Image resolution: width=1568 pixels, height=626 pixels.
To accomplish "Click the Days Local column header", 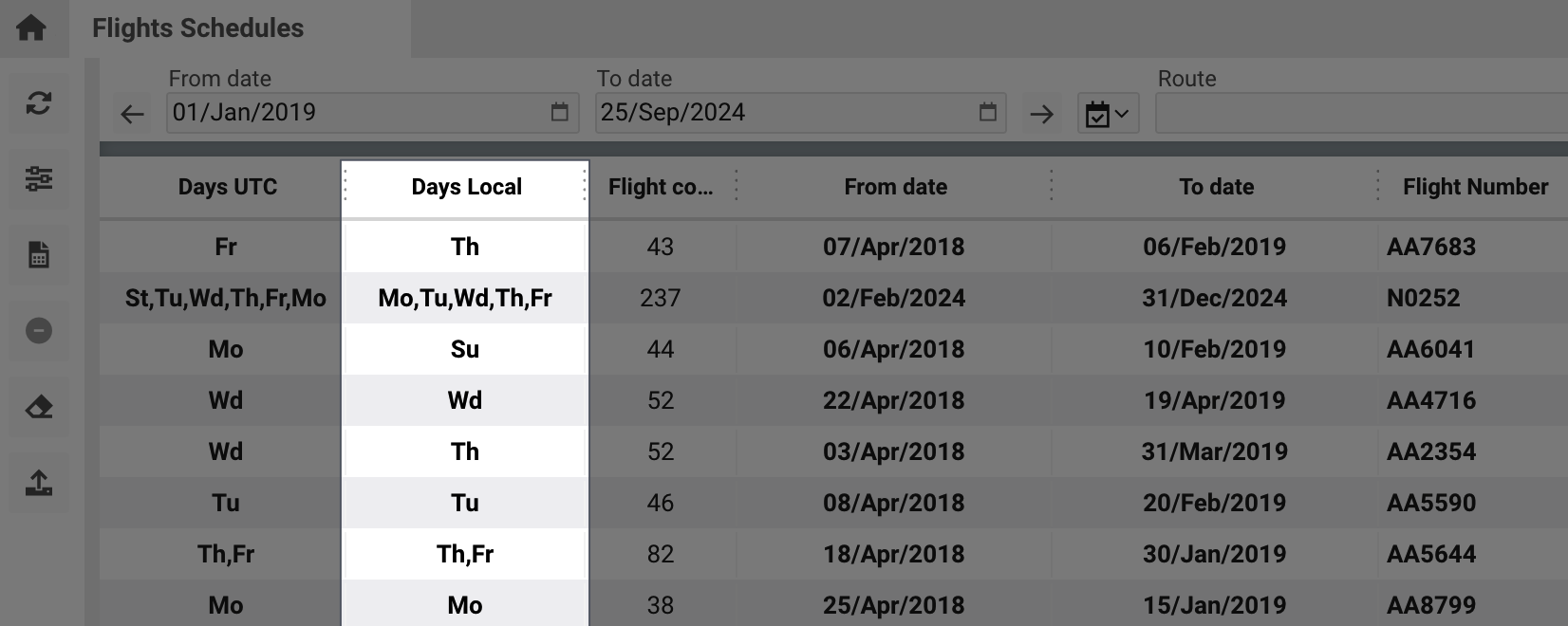I will [x=466, y=187].
